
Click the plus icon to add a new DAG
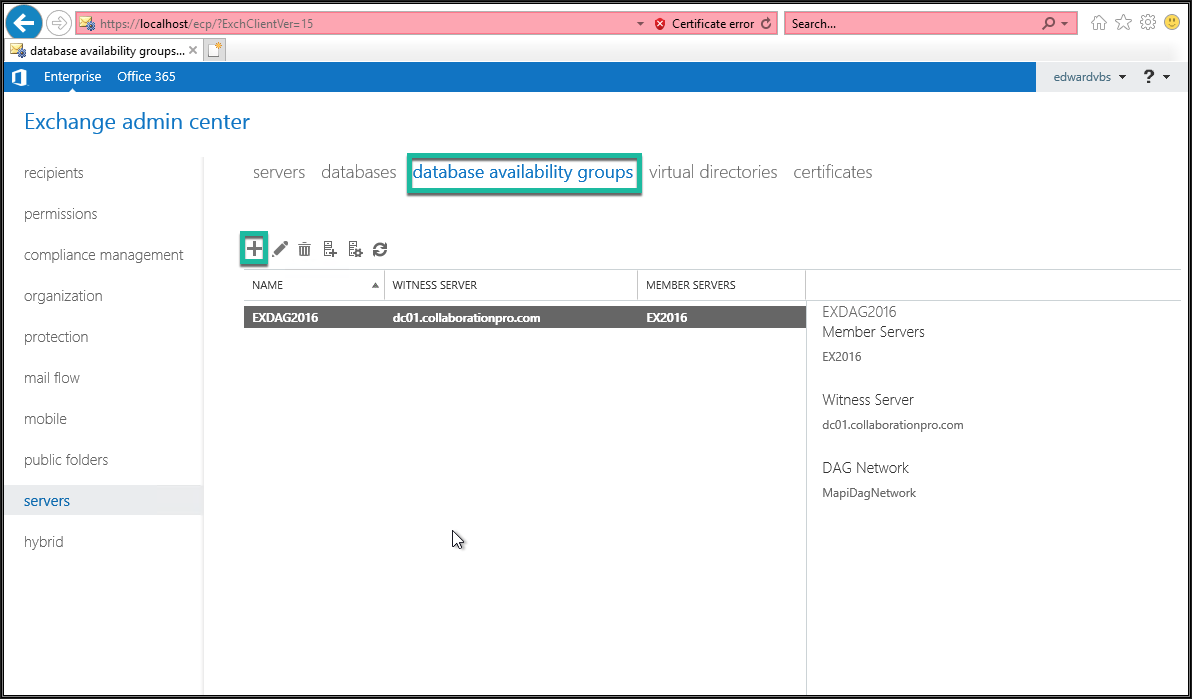254,249
